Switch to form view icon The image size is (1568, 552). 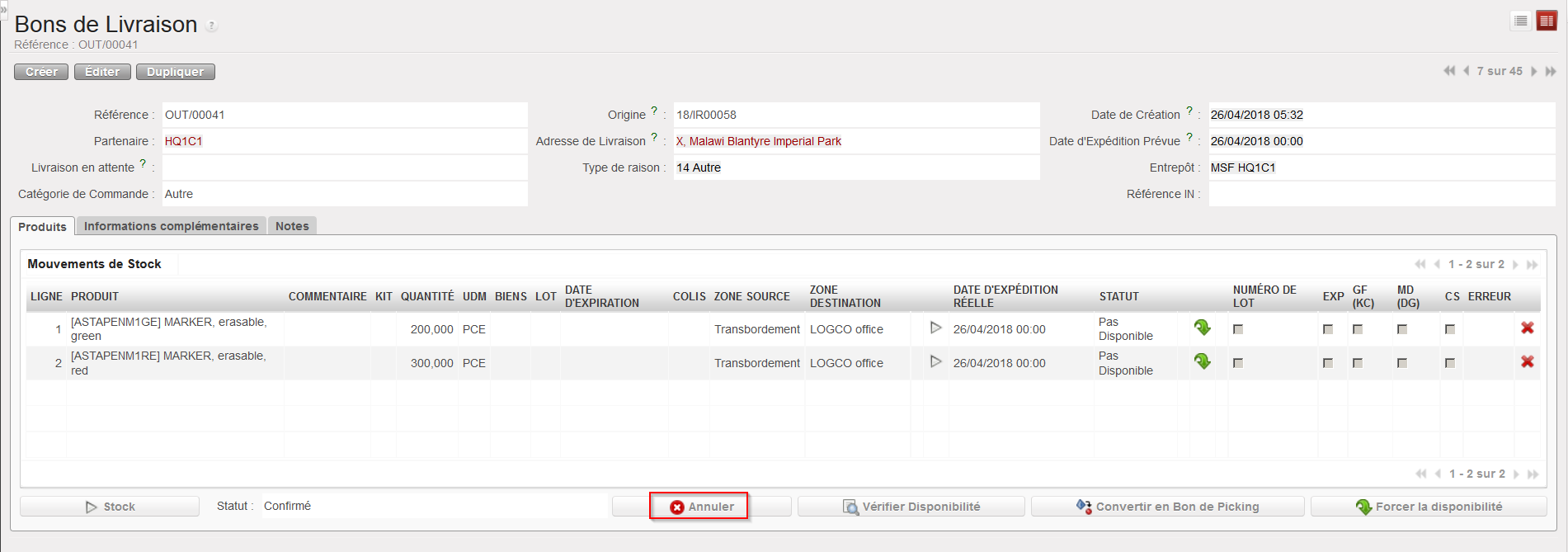coord(1547,21)
